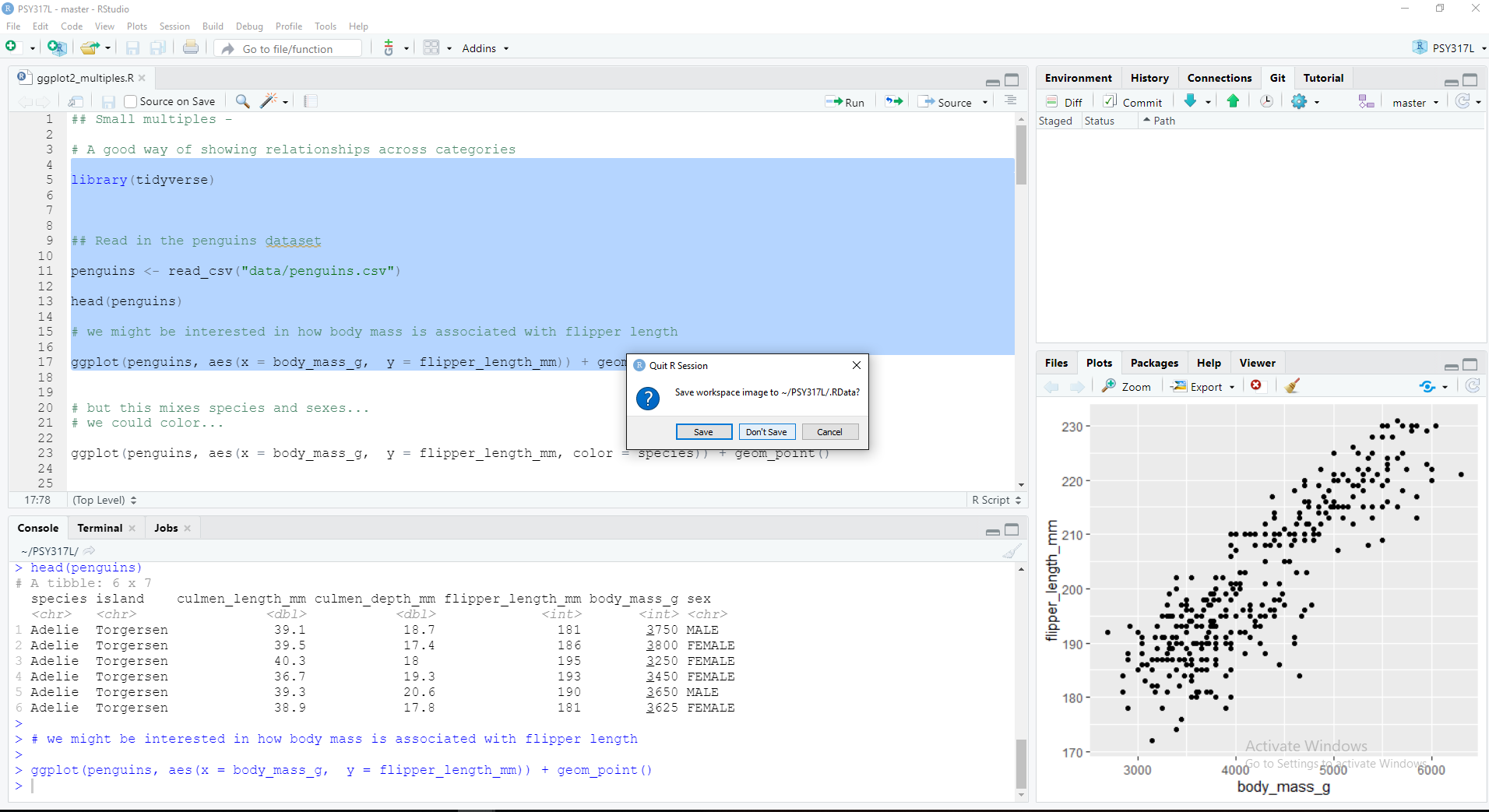Switch to the Terminal tab

click(100, 528)
